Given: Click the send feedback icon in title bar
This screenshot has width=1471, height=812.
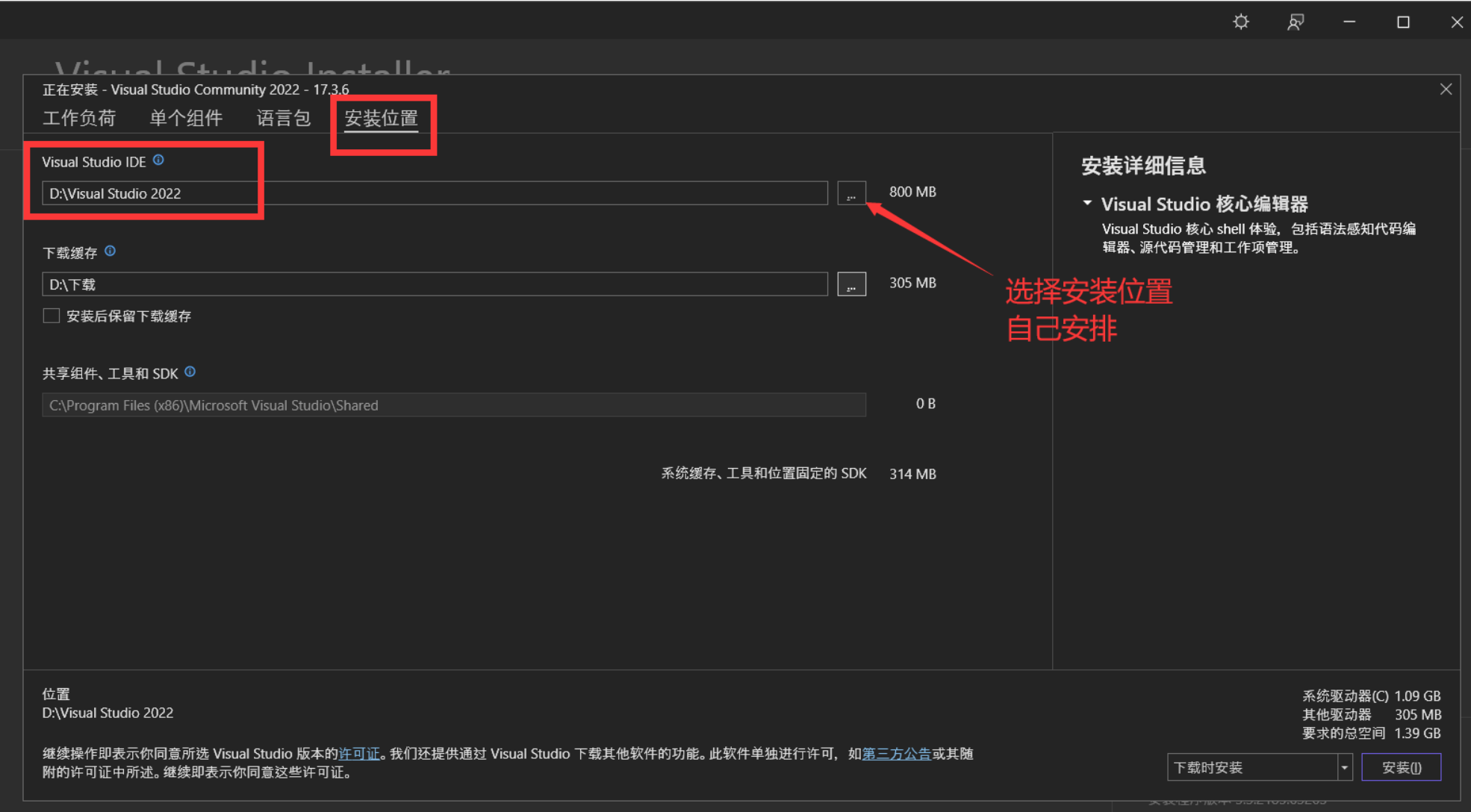Looking at the screenshot, I should [x=1296, y=22].
